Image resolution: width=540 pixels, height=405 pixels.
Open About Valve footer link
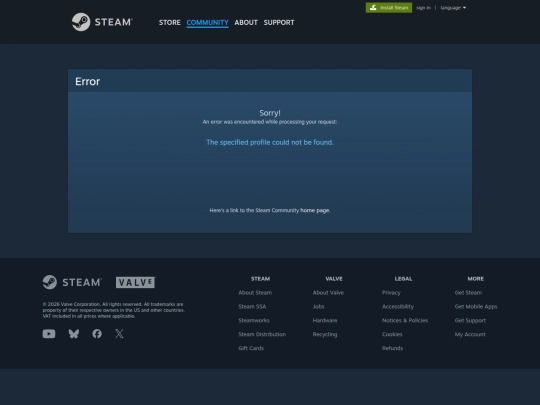point(328,292)
